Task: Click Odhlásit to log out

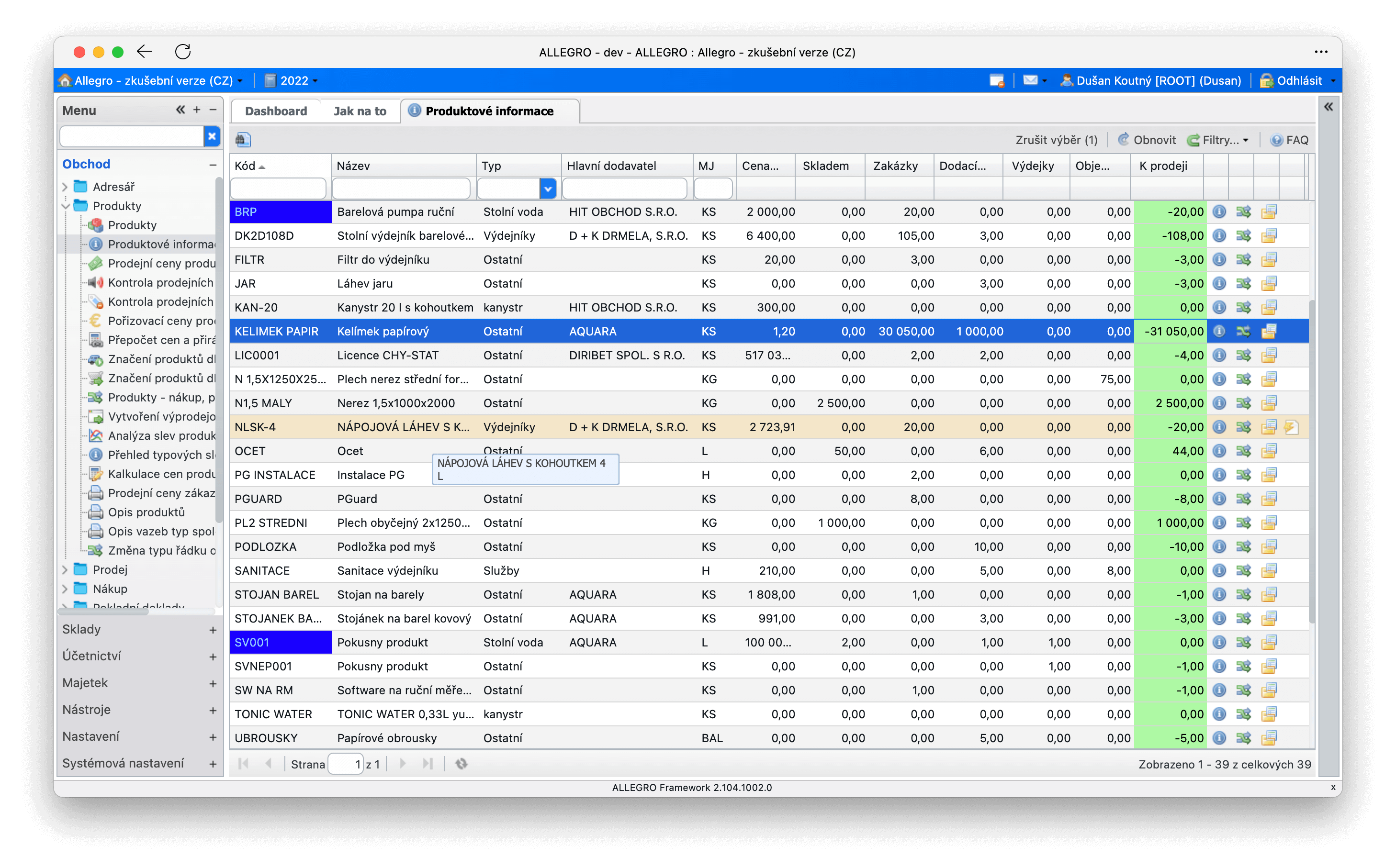Action: pyautogui.click(x=1290, y=80)
